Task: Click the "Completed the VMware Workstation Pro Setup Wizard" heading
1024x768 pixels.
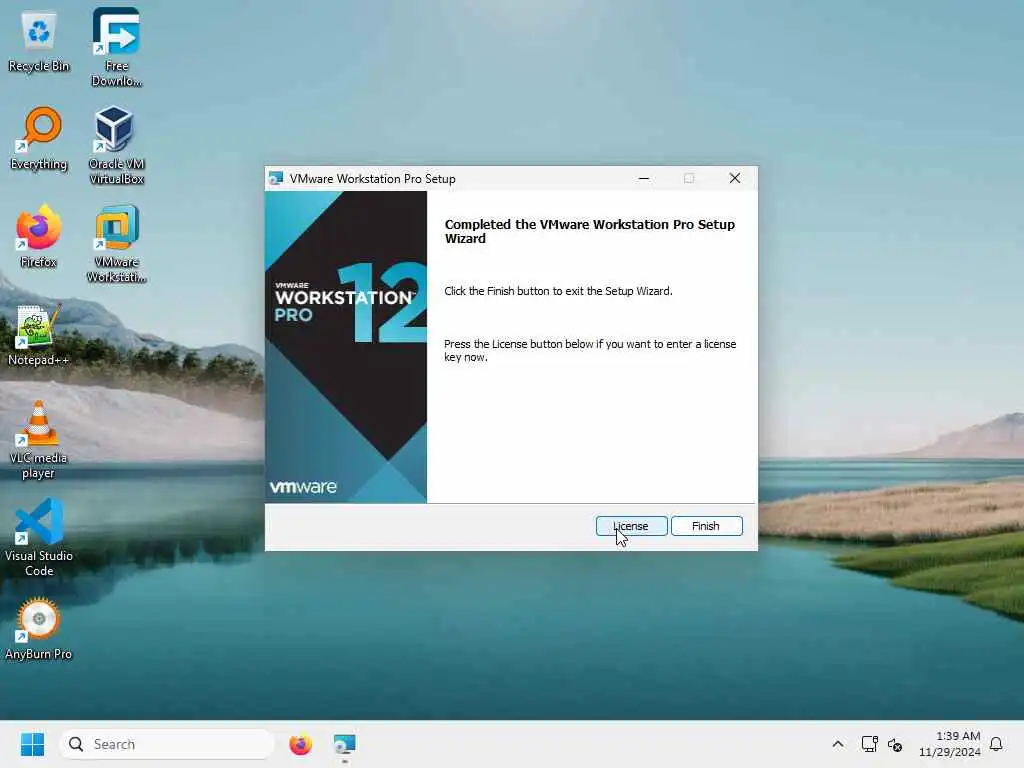Action: [590, 231]
